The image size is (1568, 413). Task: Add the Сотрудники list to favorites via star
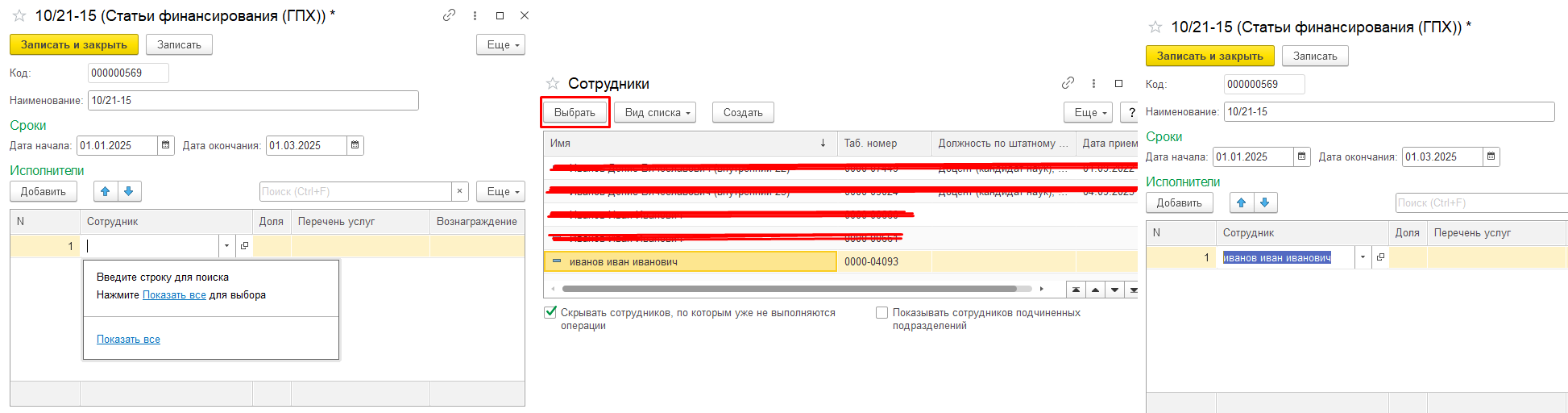[x=553, y=83]
